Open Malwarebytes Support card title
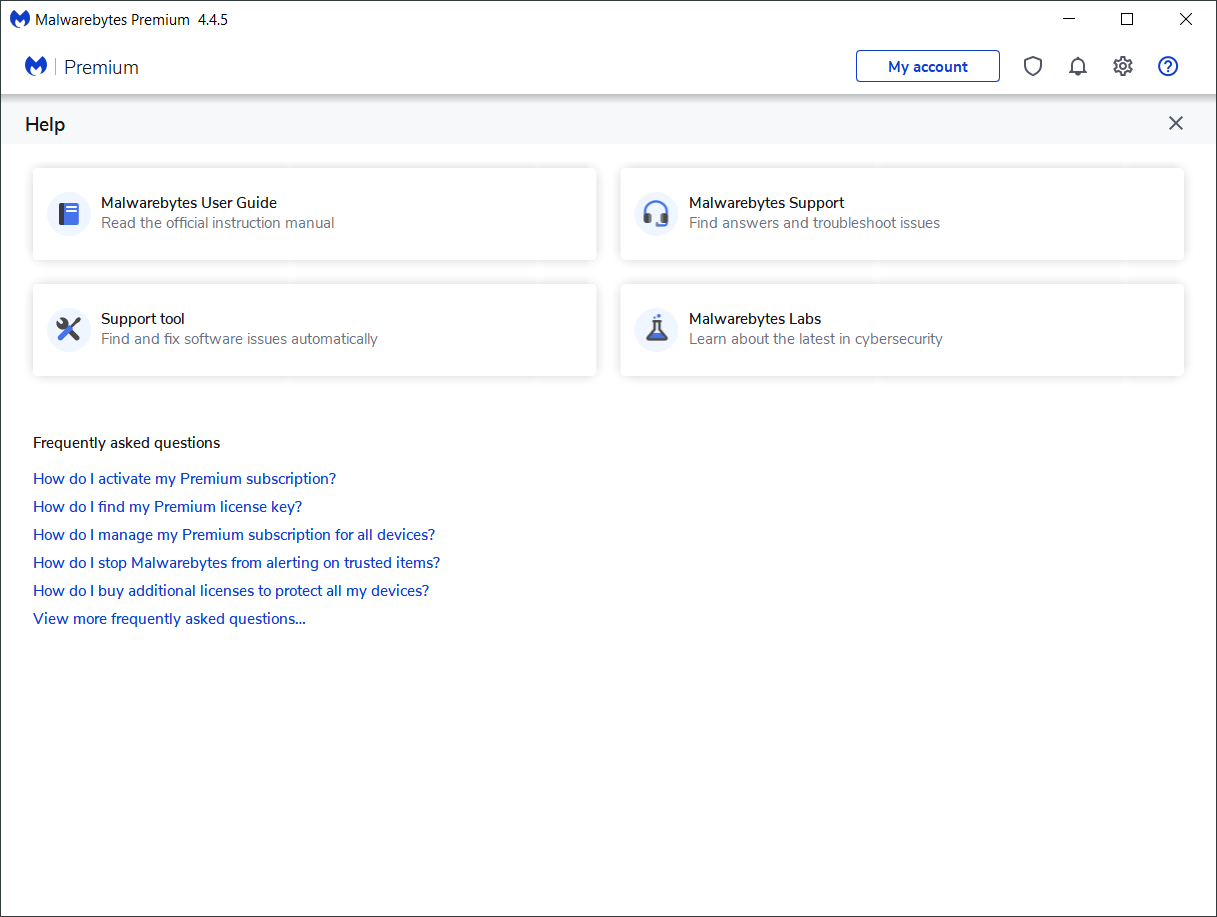The image size is (1217, 917). (x=767, y=202)
